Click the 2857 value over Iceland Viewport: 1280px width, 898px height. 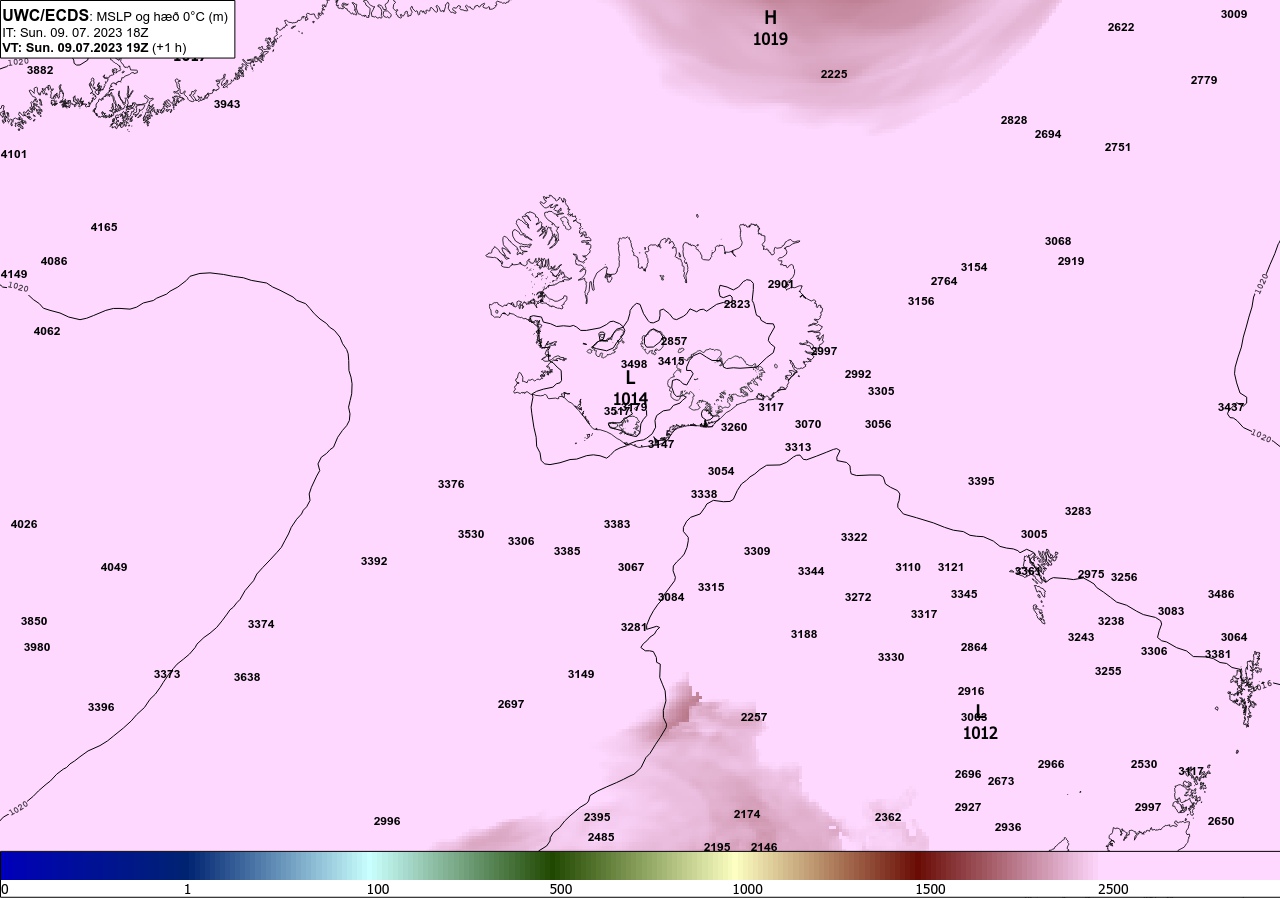[x=674, y=341]
